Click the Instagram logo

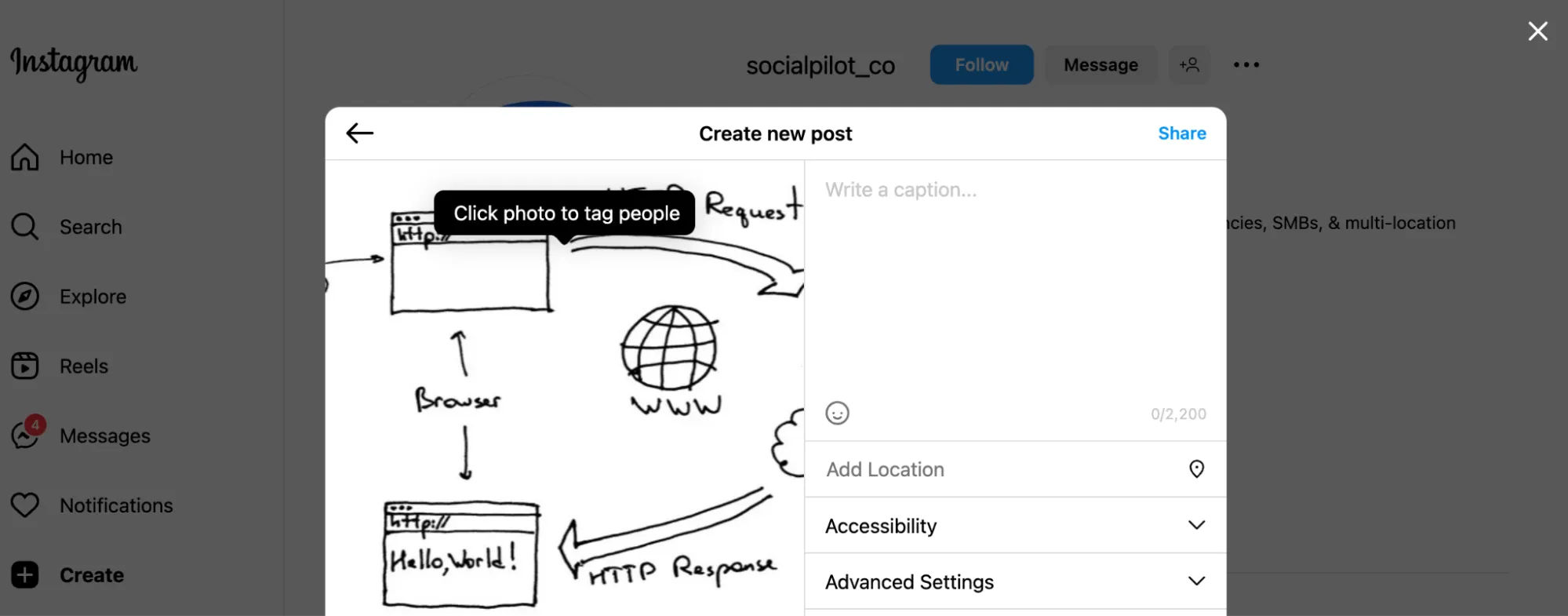click(x=74, y=63)
